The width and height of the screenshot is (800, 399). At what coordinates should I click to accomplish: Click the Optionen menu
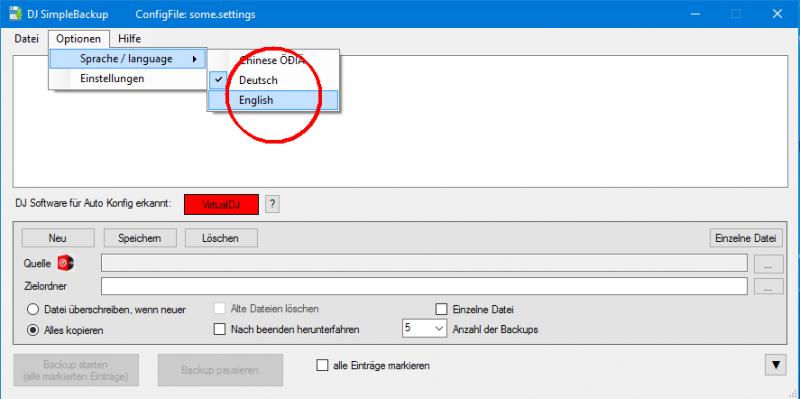(x=79, y=39)
